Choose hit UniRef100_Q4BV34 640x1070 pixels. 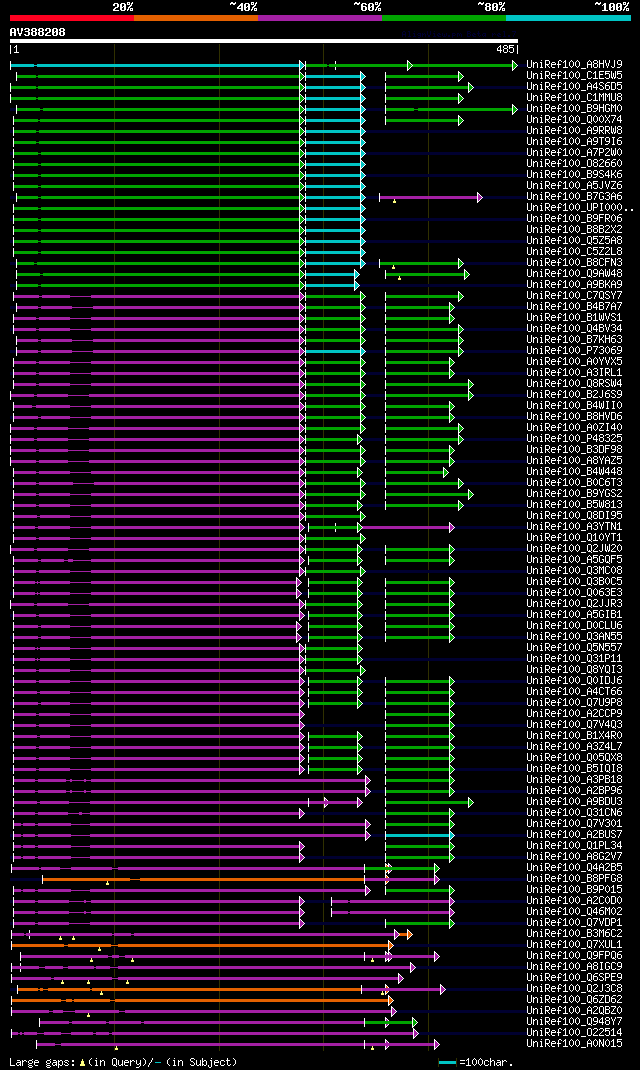[x=574, y=328]
